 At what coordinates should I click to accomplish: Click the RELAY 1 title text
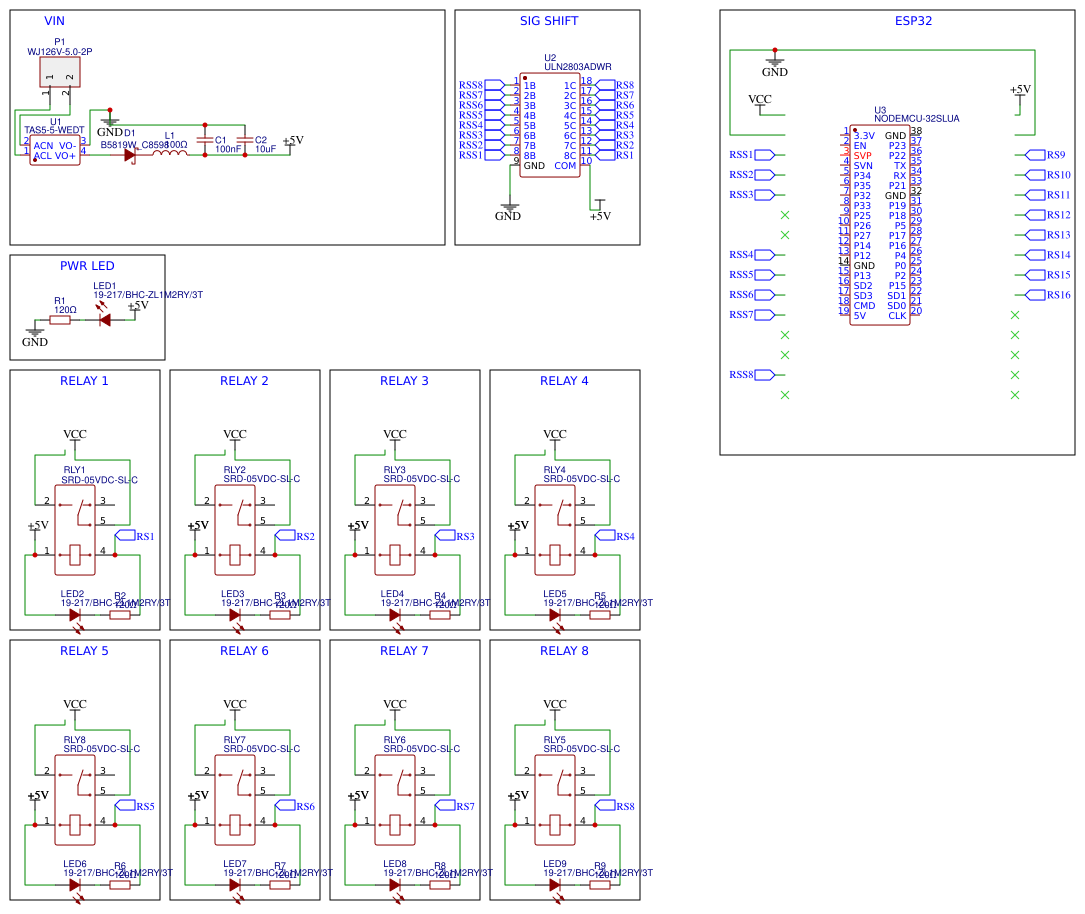84,381
